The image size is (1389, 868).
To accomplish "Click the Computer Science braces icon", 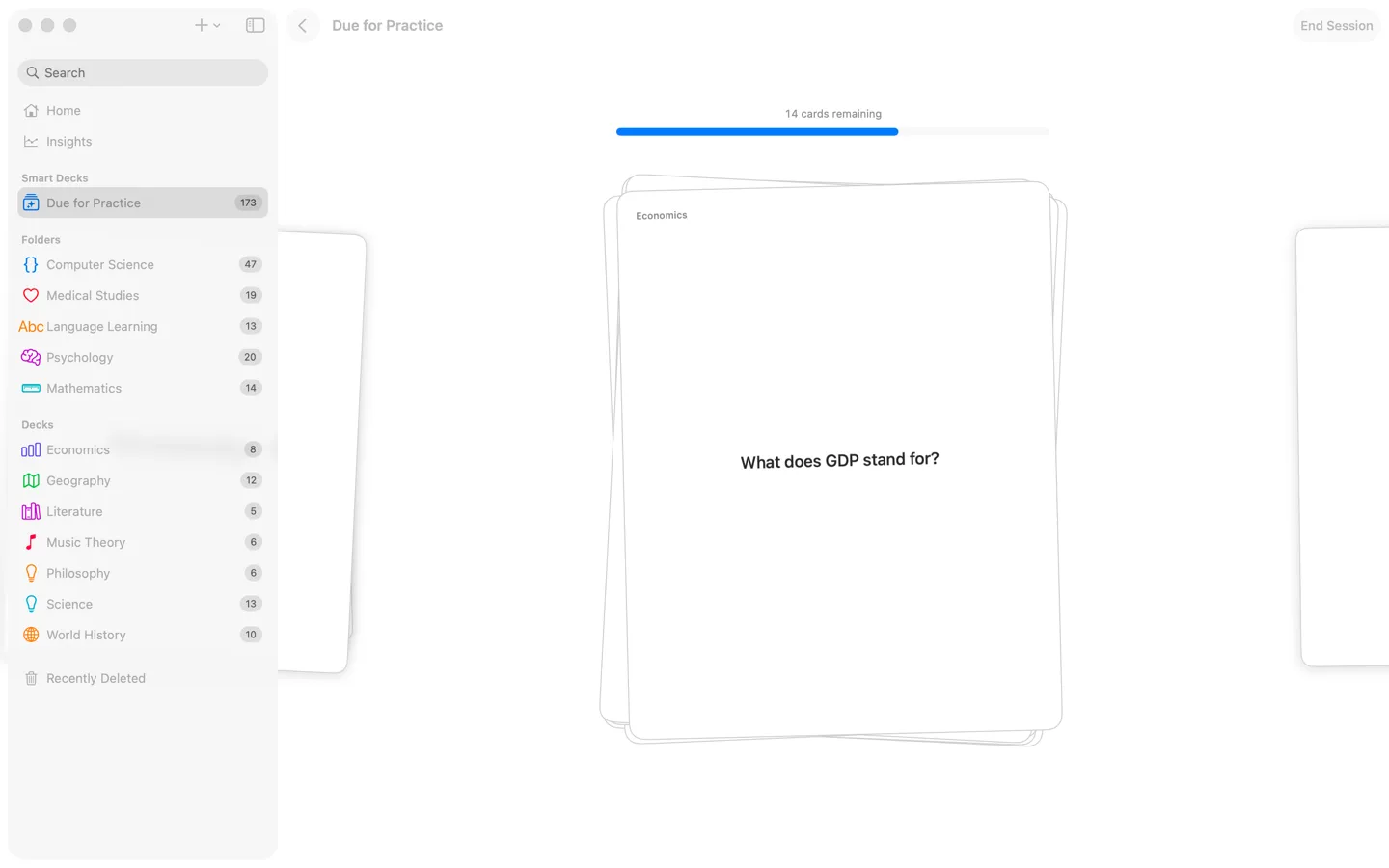I will pyautogui.click(x=31, y=264).
